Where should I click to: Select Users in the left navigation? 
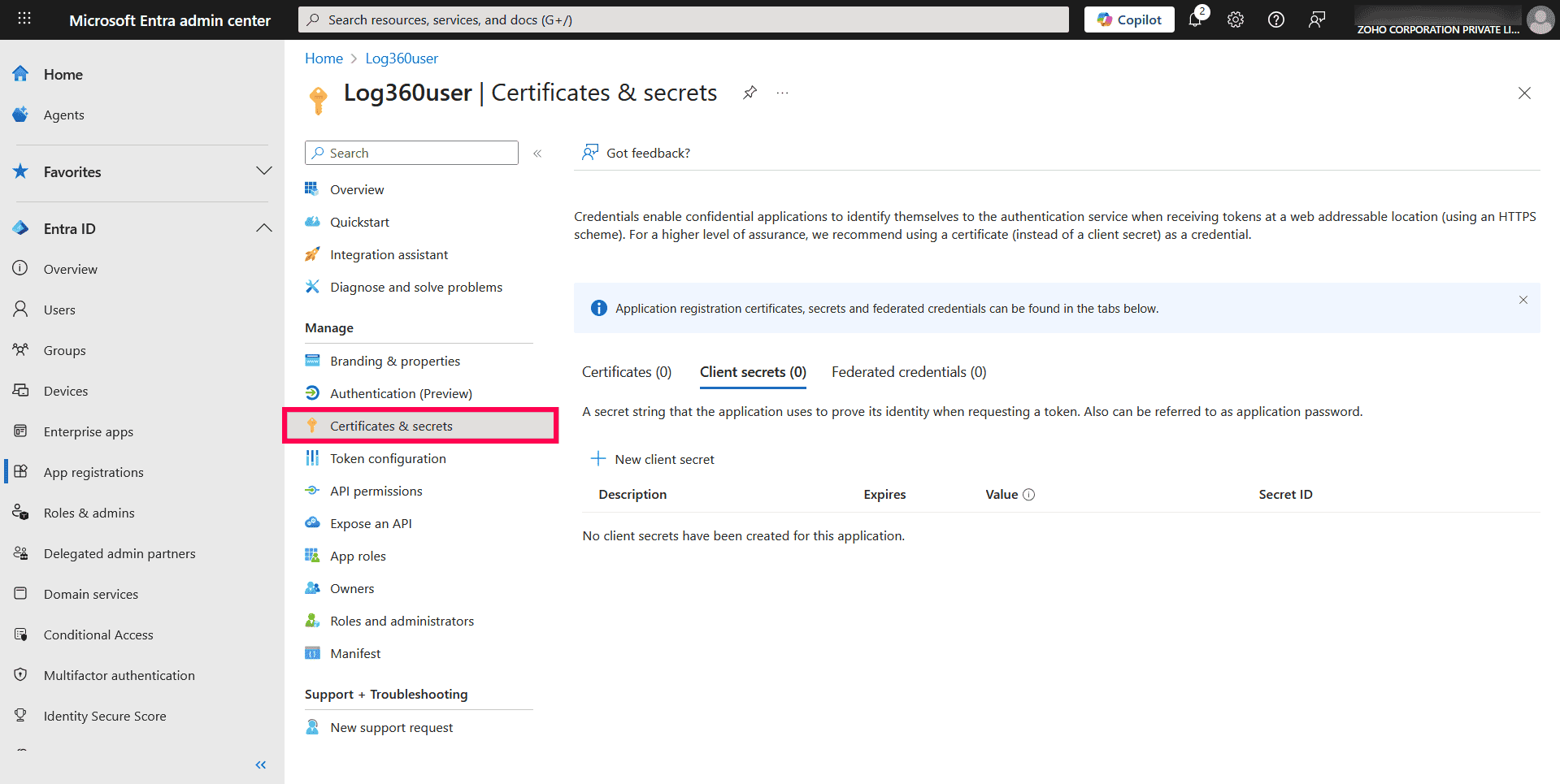(60, 310)
